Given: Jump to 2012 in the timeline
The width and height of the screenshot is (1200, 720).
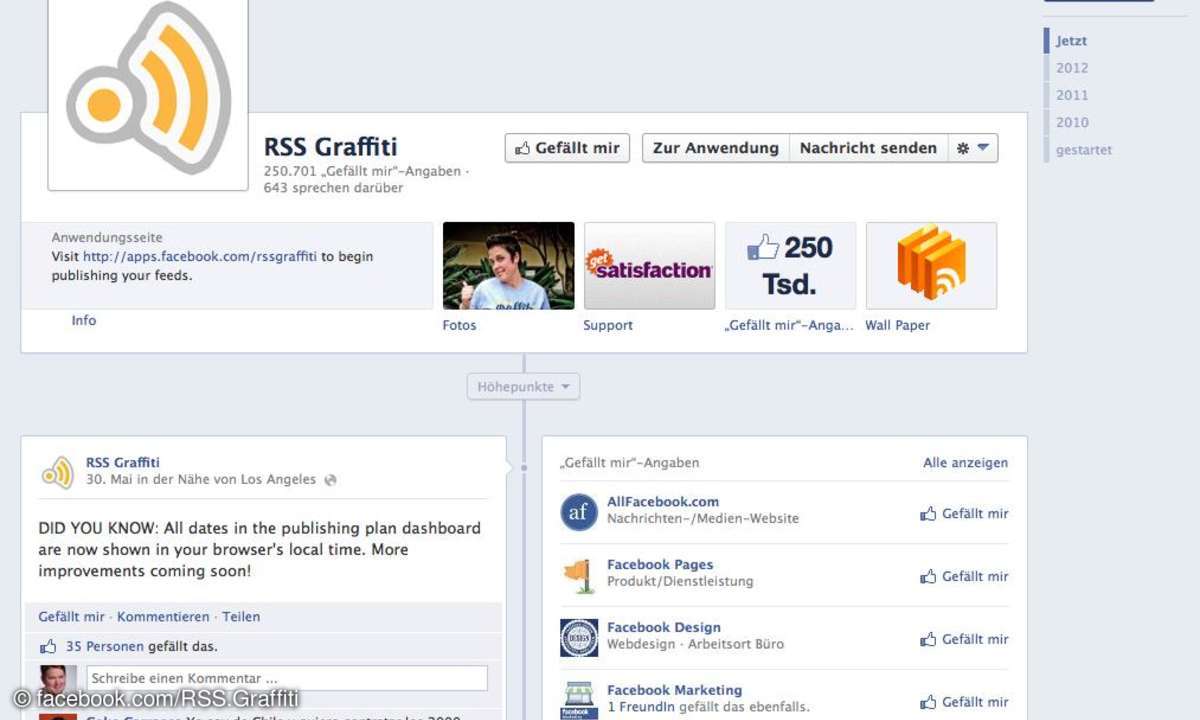Looking at the screenshot, I should pos(1072,68).
